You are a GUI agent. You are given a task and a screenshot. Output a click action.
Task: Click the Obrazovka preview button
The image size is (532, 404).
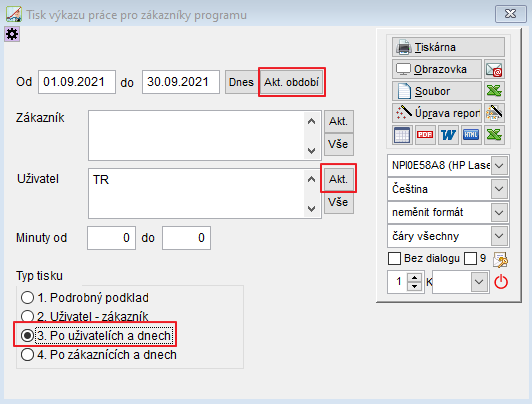(437, 69)
